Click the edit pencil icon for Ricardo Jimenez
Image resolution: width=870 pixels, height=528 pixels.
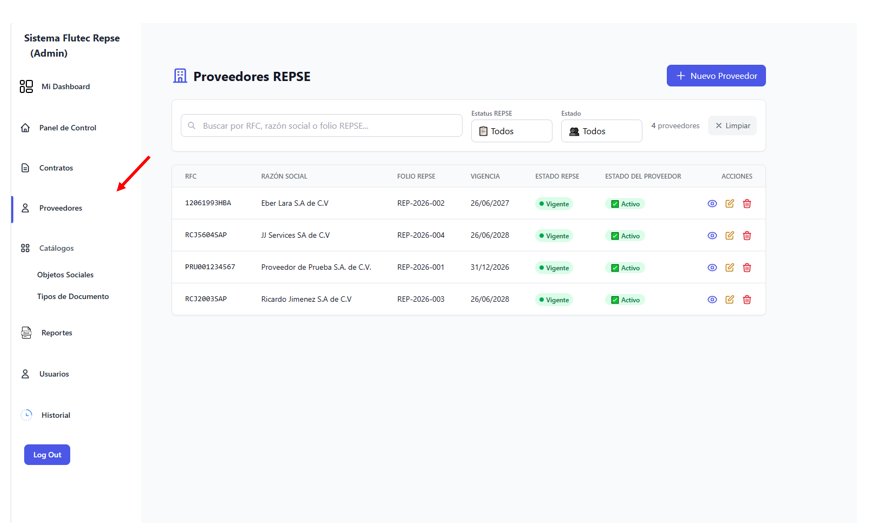(729, 299)
